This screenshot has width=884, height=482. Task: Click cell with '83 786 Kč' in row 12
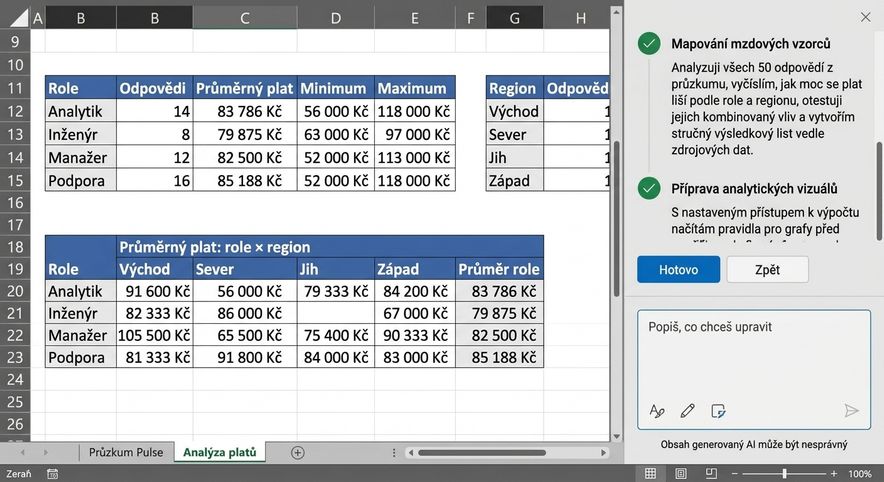[245, 111]
